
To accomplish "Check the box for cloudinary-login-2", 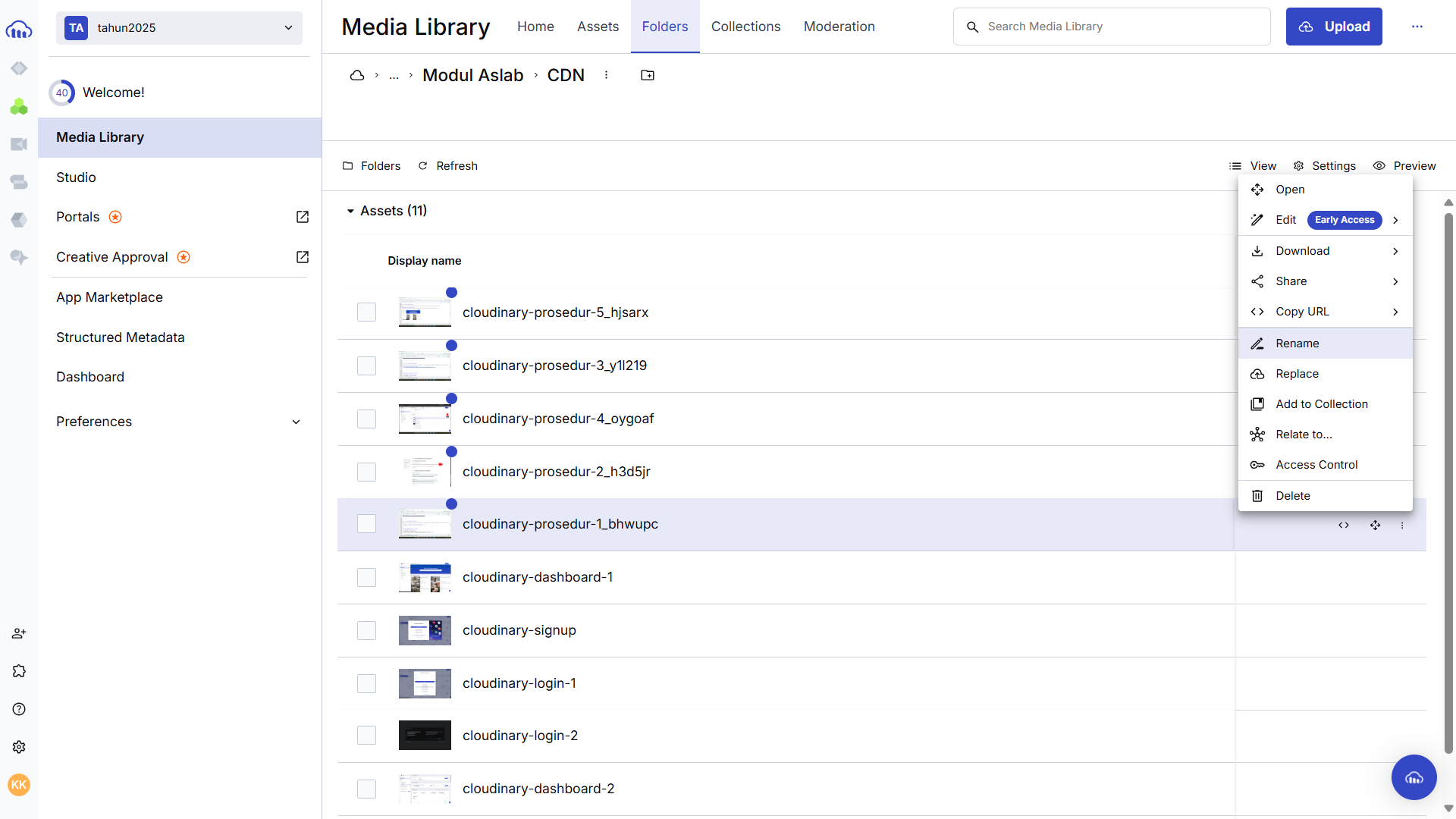I will pos(366,736).
